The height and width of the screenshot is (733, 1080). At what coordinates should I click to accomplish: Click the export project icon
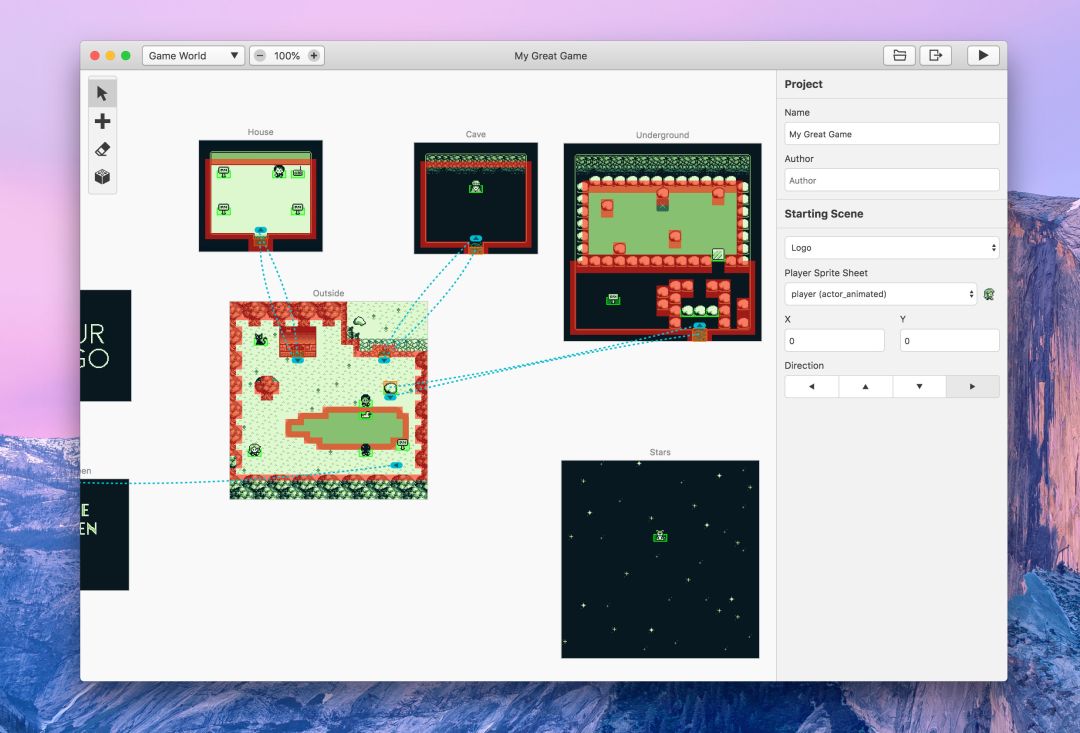[935, 56]
